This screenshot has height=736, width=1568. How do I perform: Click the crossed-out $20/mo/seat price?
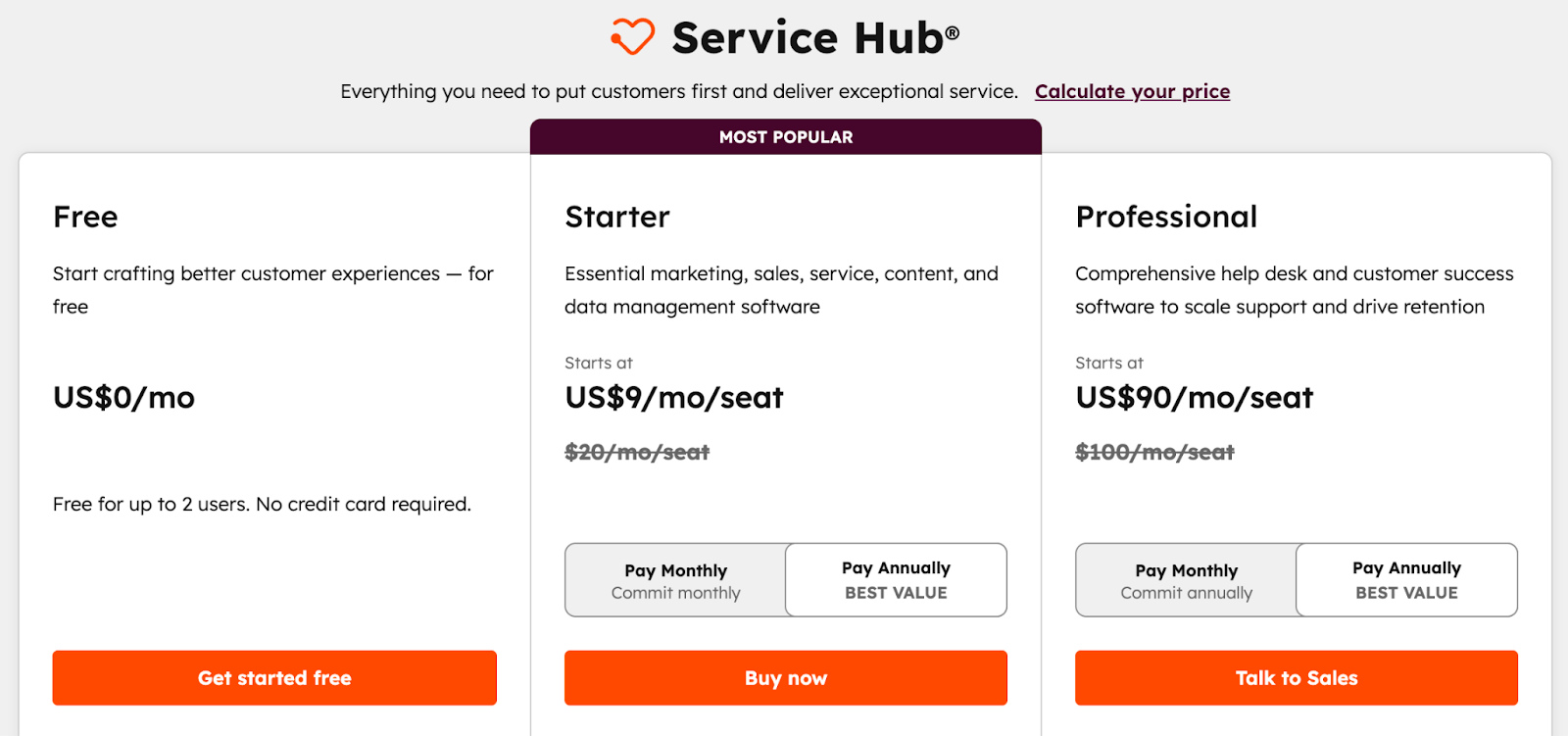pyautogui.click(x=637, y=452)
